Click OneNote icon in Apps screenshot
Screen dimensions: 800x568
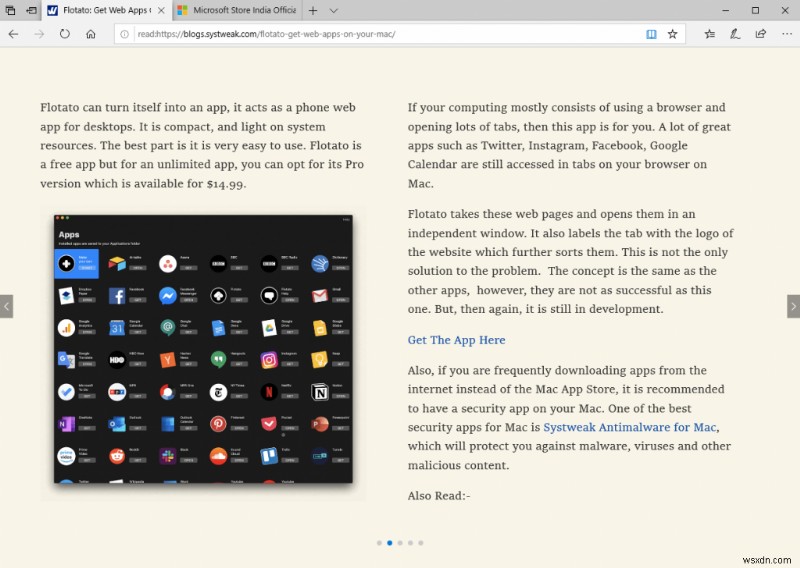tap(66, 424)
